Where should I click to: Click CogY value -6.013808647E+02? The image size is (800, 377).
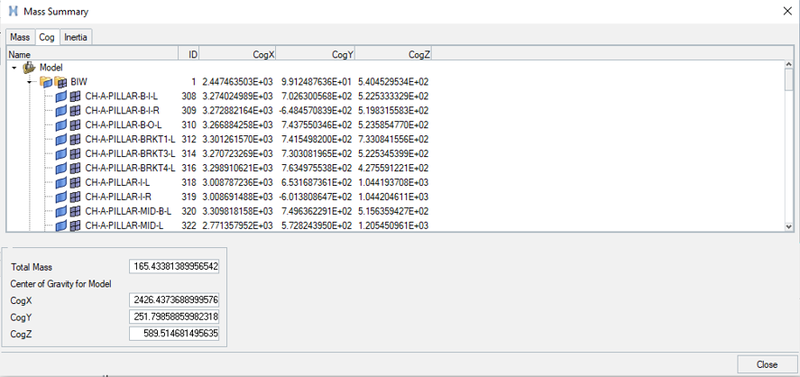click(315, 196)
